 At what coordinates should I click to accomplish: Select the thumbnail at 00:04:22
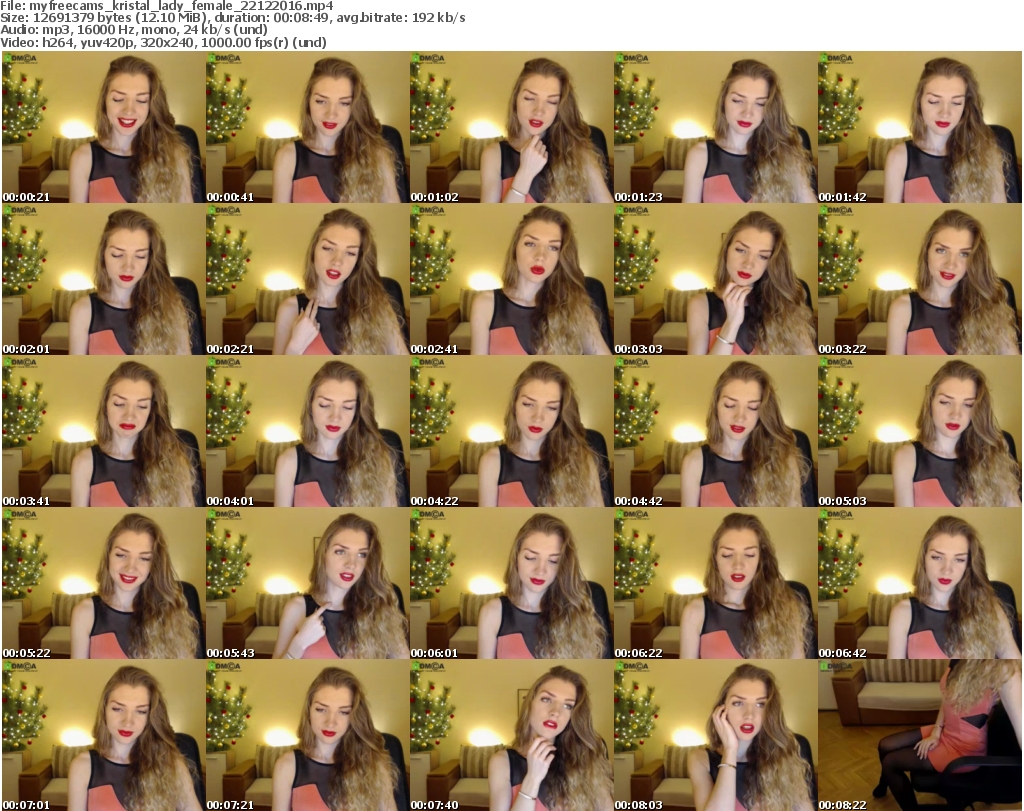coord(511,433)
